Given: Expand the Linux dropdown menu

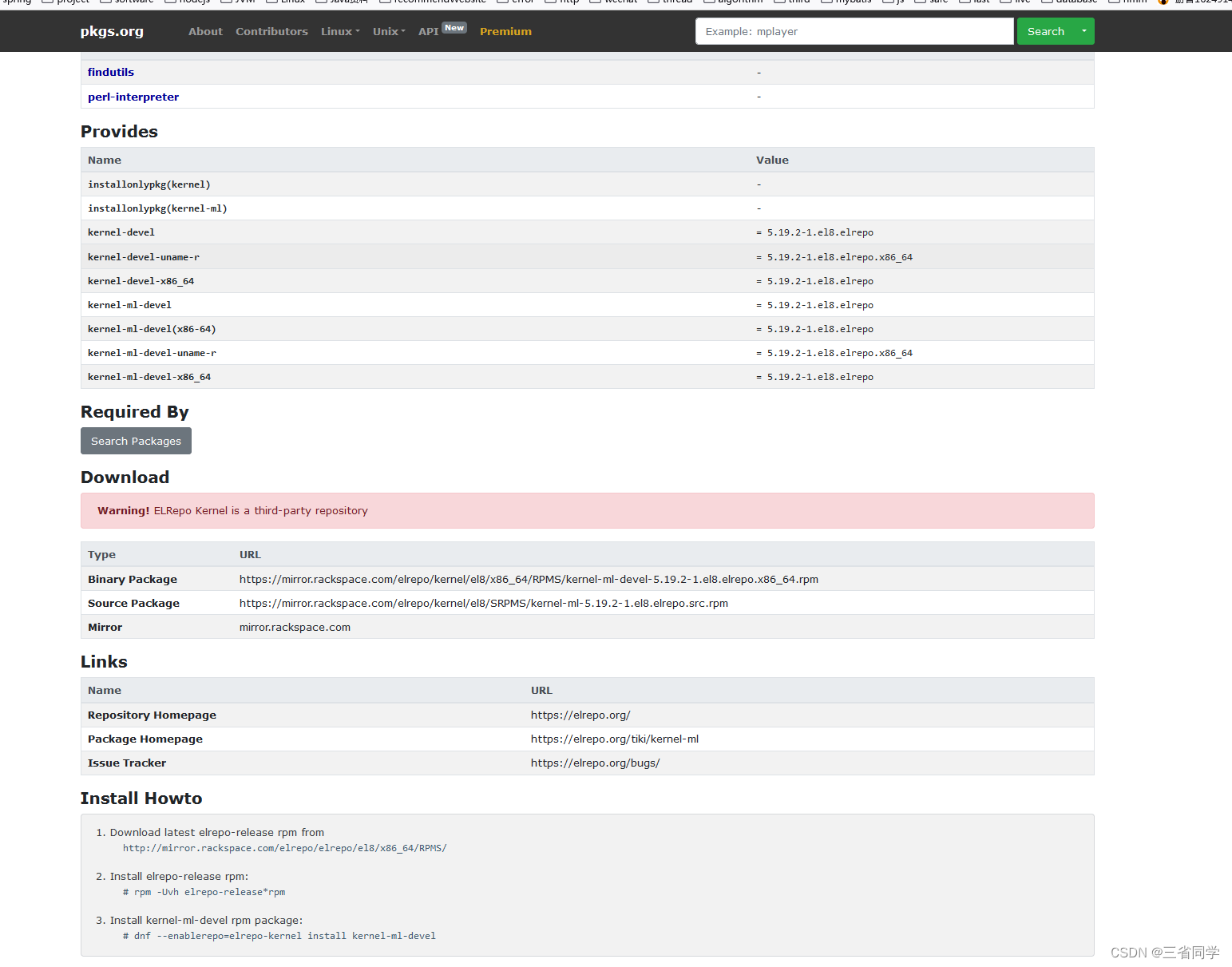Looking at the screenshot, I should pyautogui.click(x=340, y=31).
